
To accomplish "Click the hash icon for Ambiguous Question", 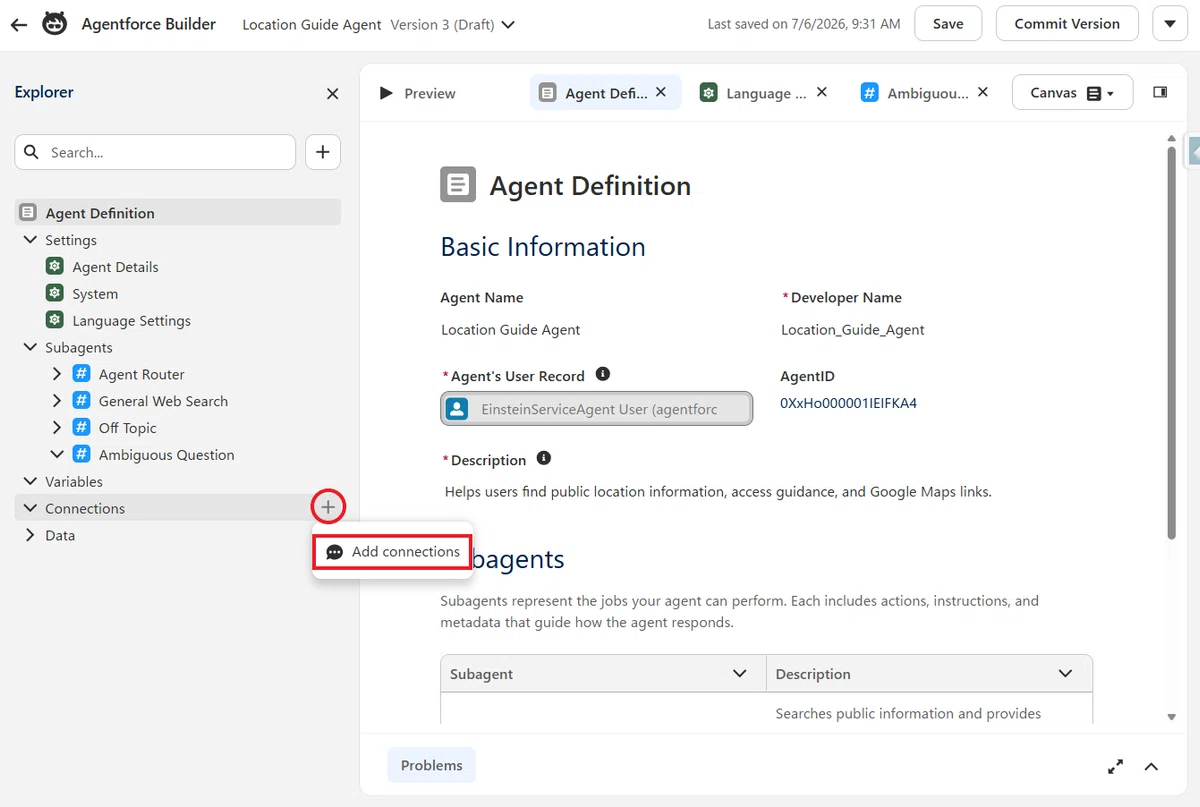I will [x=82, y=454].
